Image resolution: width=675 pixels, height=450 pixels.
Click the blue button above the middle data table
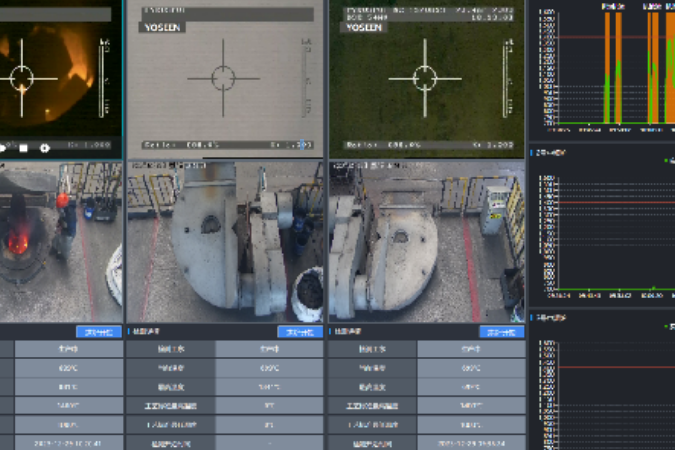click(x=300, y=331)
